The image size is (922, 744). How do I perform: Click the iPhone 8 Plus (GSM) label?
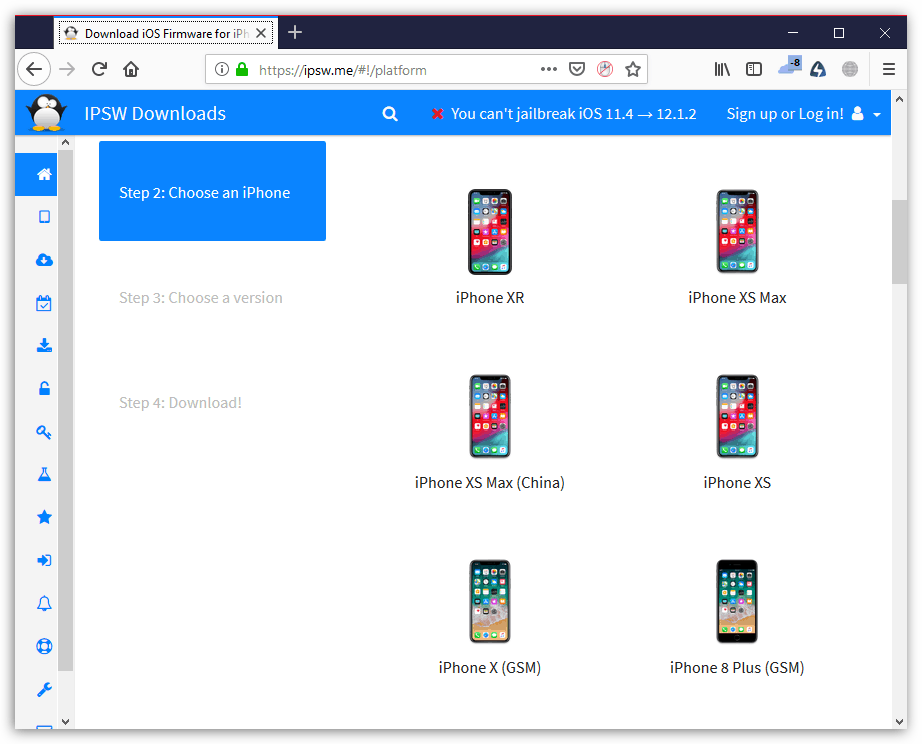click(x=737, y=668)
